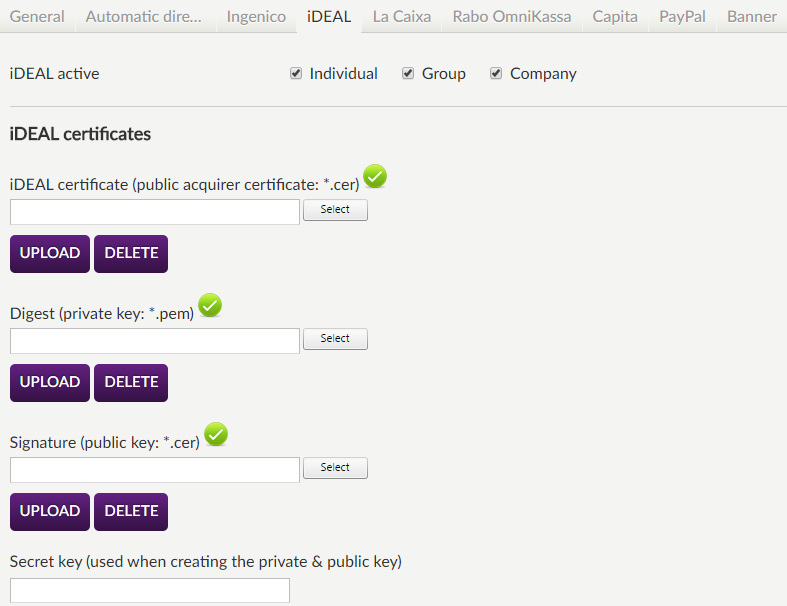The width and height of the screenshot is (787, 606).
Task: Toggle the Individual checkbox for iDEAL active
Action: point(296,74)
